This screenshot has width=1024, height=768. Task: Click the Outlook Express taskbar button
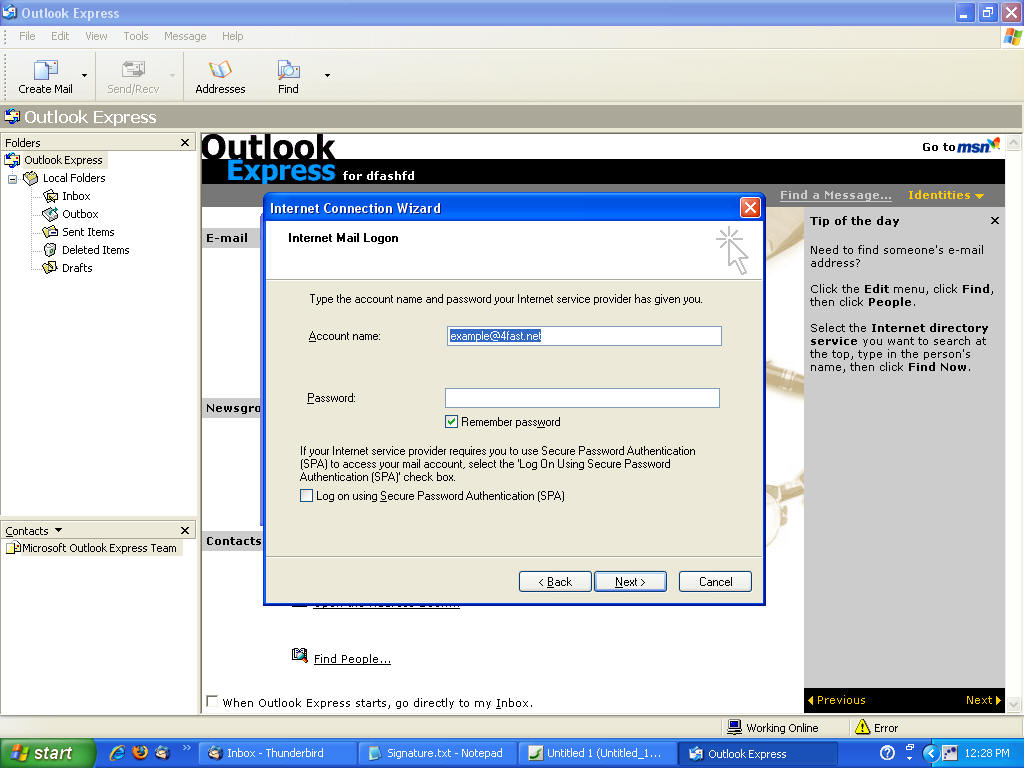pyautogui.click(x=758, y=753)
